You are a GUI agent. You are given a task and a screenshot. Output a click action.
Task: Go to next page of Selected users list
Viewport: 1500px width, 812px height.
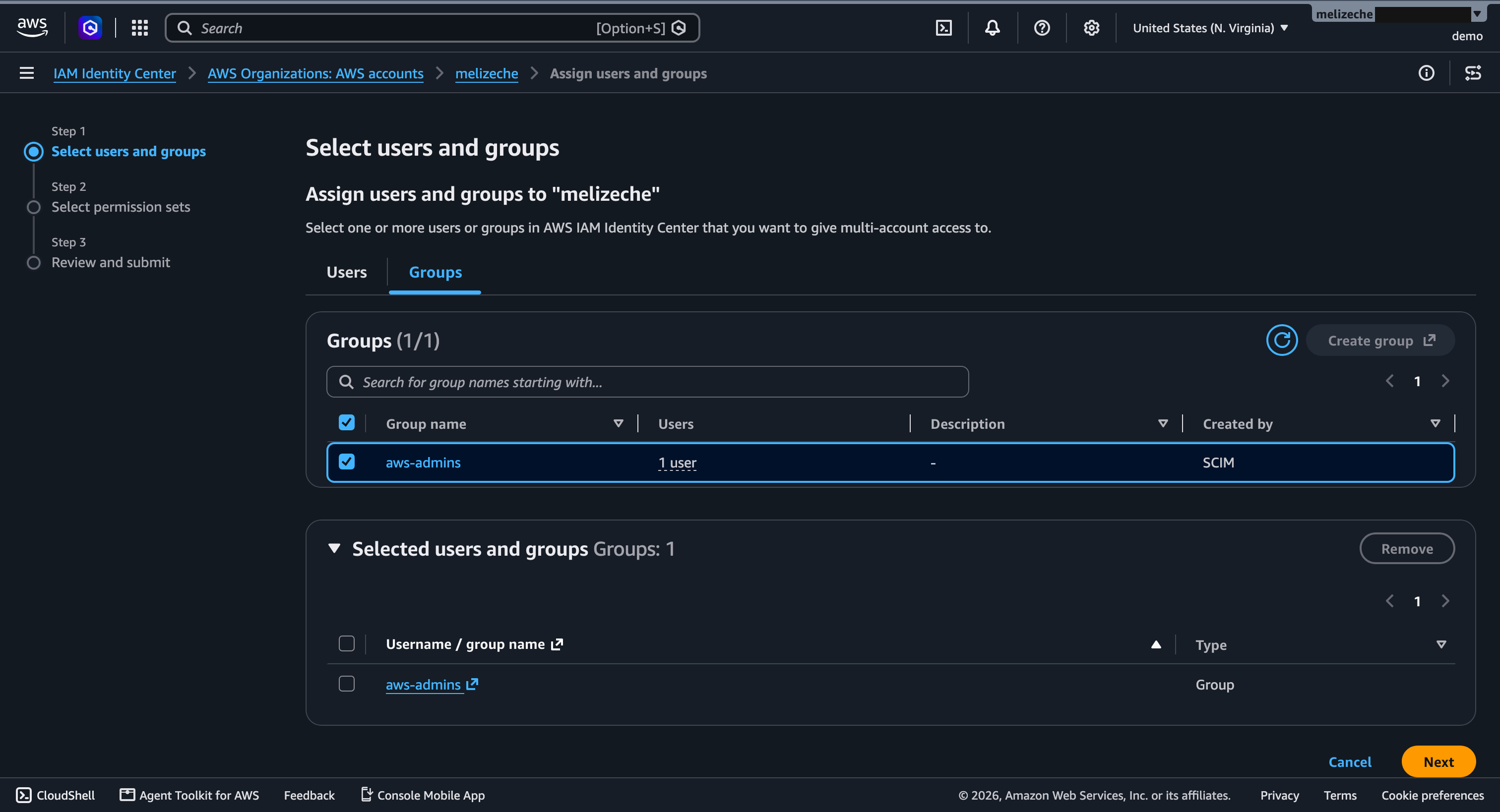(x=1445, y=601)
